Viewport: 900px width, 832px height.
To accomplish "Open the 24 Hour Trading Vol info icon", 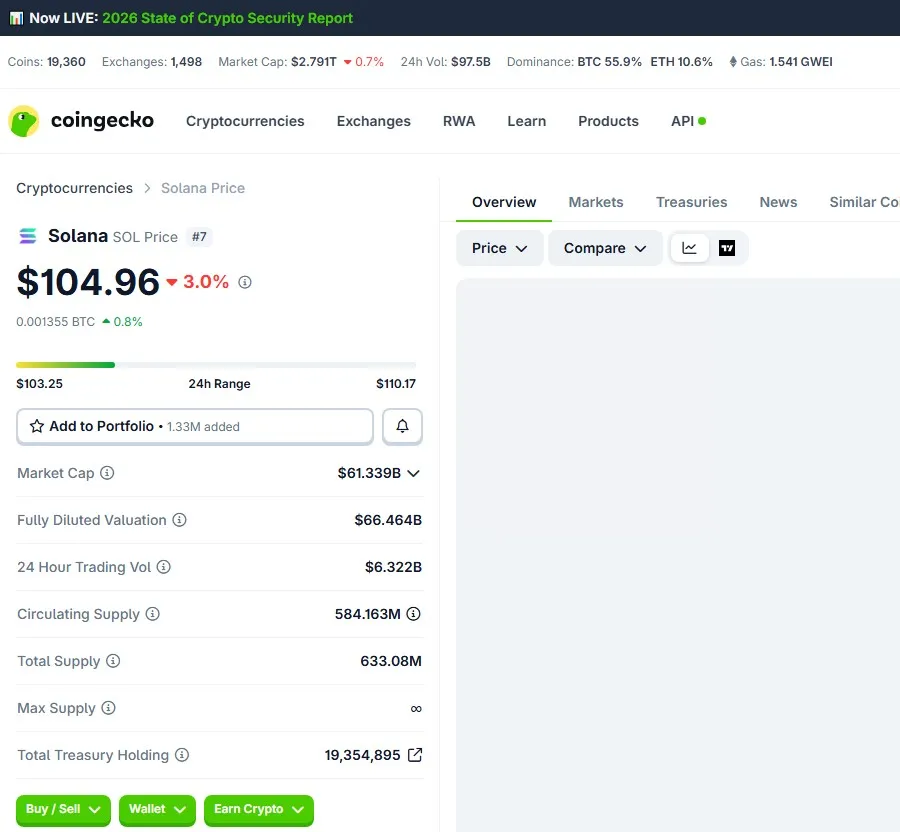I will (164, 567).
